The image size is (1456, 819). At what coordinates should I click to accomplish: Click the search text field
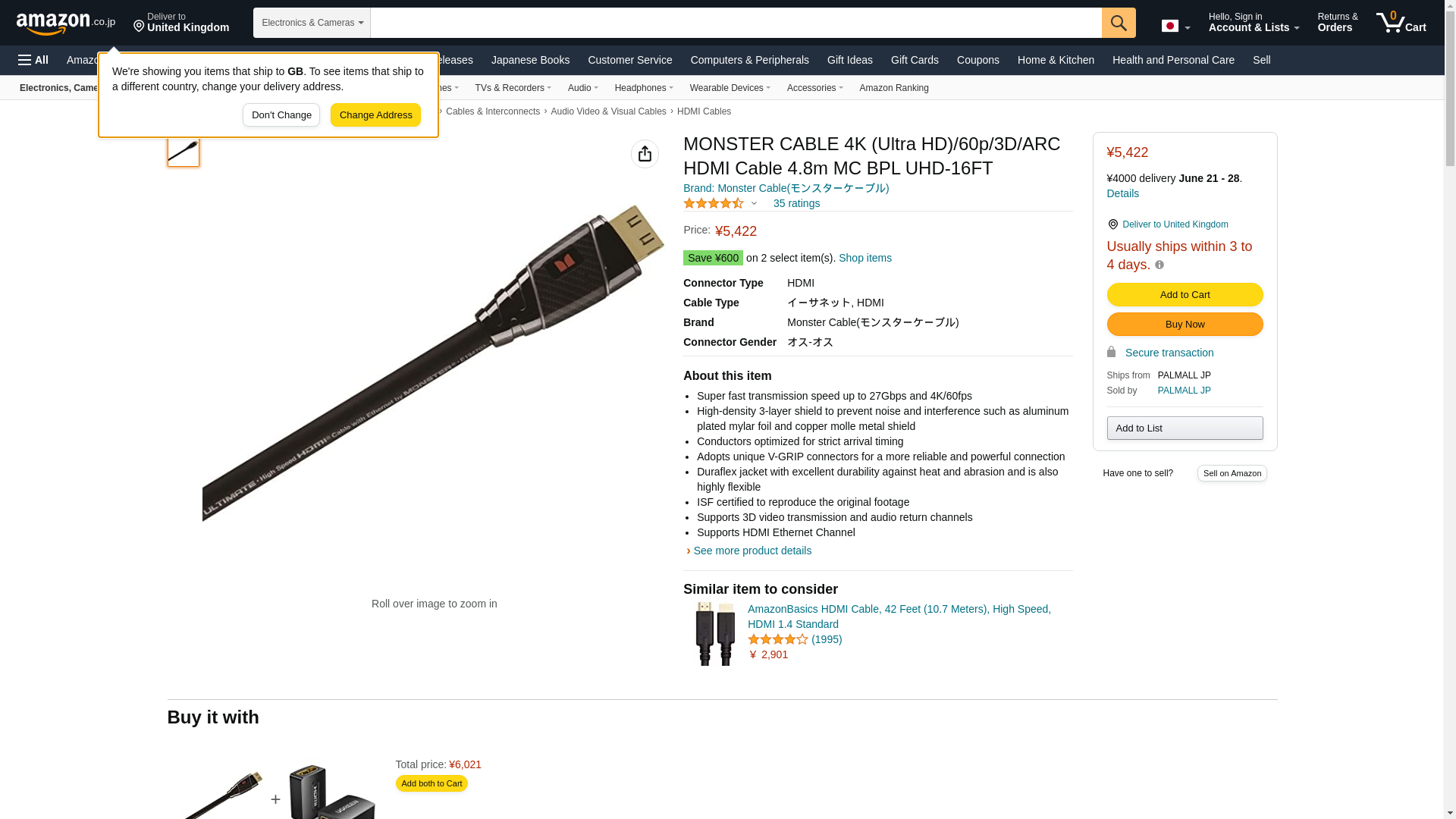pos(736,23)
